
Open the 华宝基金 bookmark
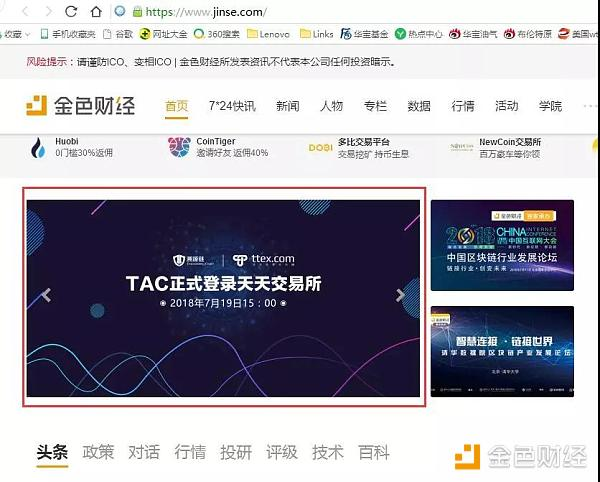click(364, 34)
